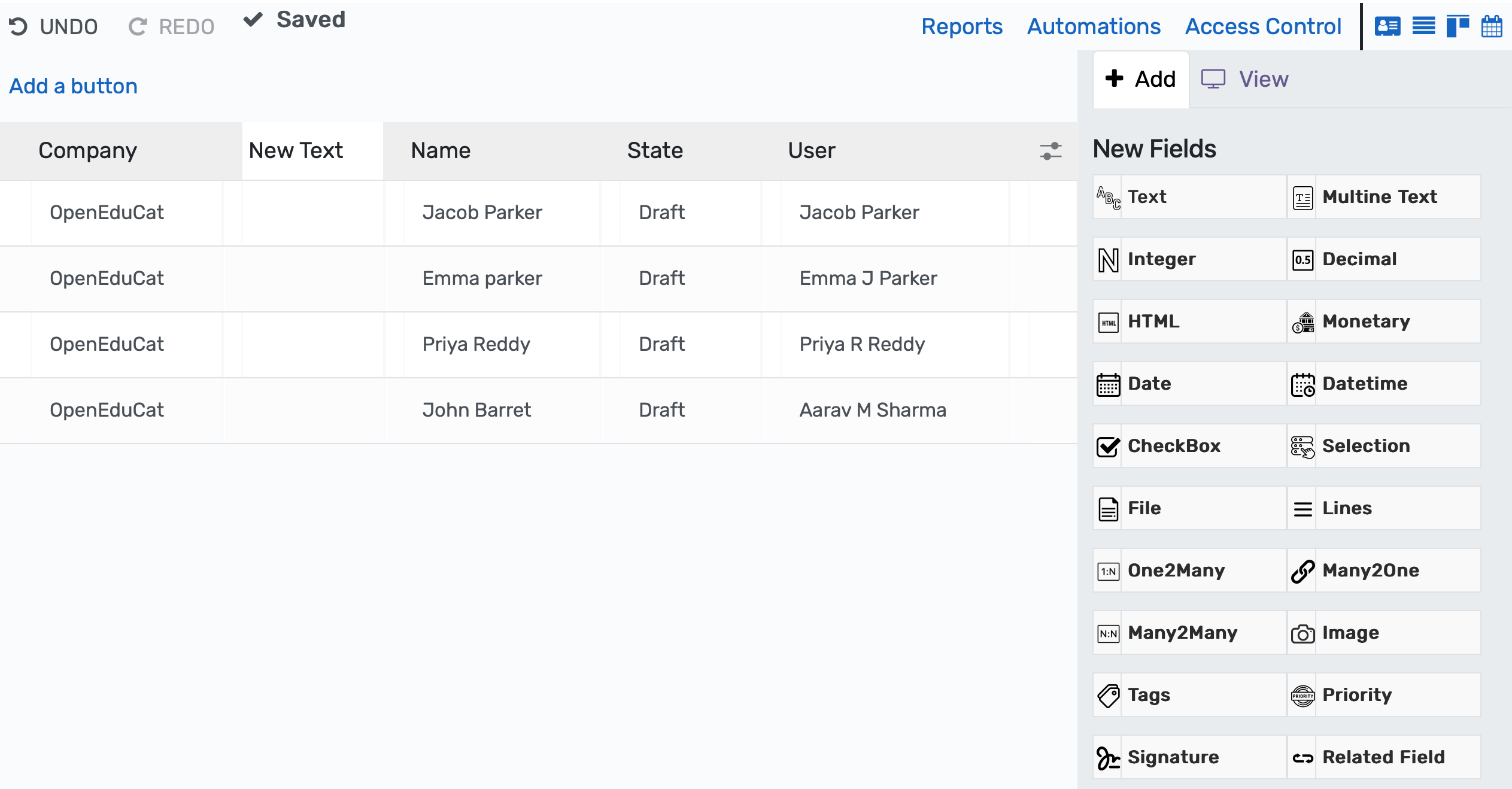Open the Add fields panel
Viewport: 1512px width, 789px height.
tap(1140, 78)
